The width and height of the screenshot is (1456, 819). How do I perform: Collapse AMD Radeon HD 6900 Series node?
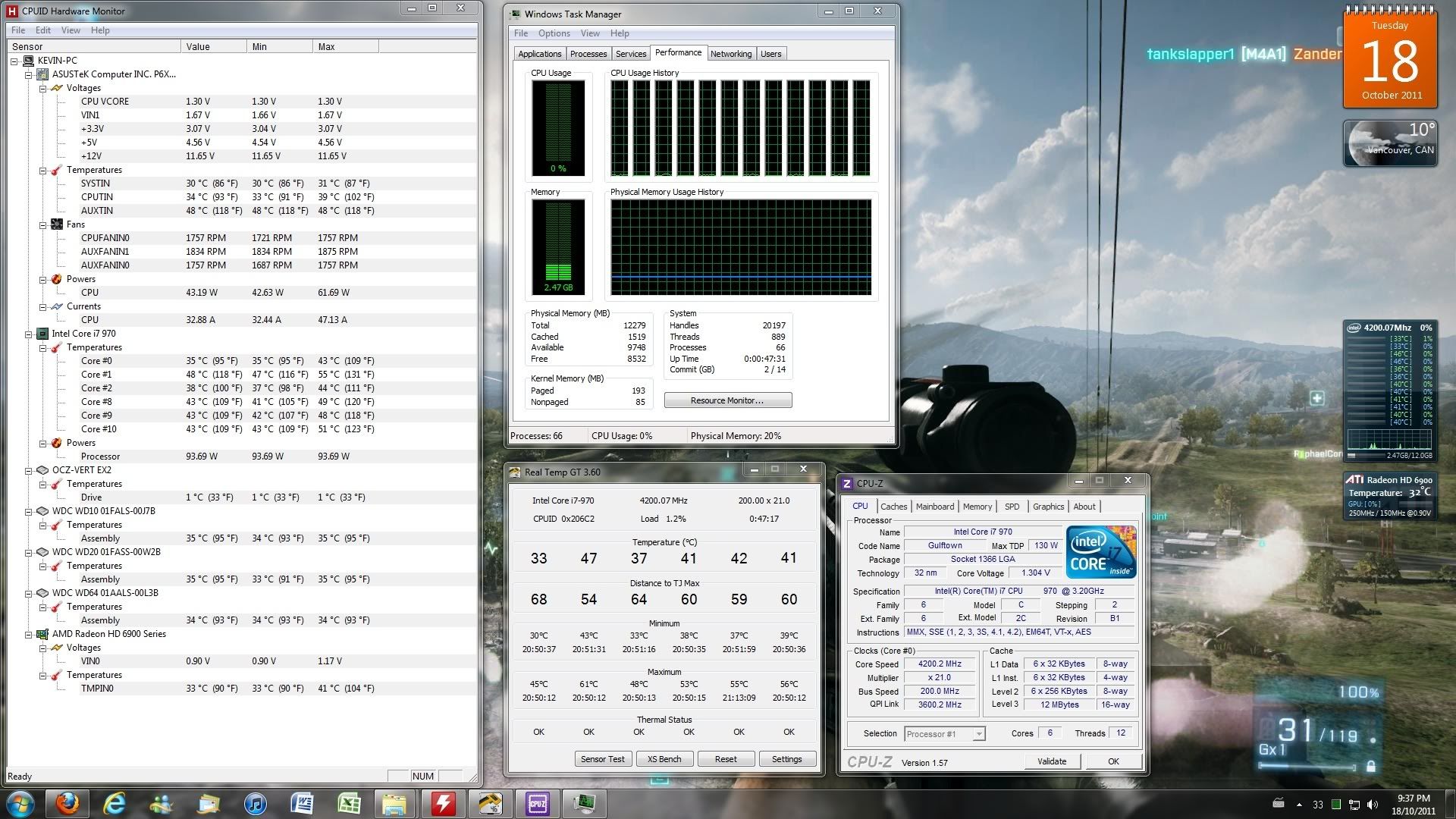click(x=29, y=634)
